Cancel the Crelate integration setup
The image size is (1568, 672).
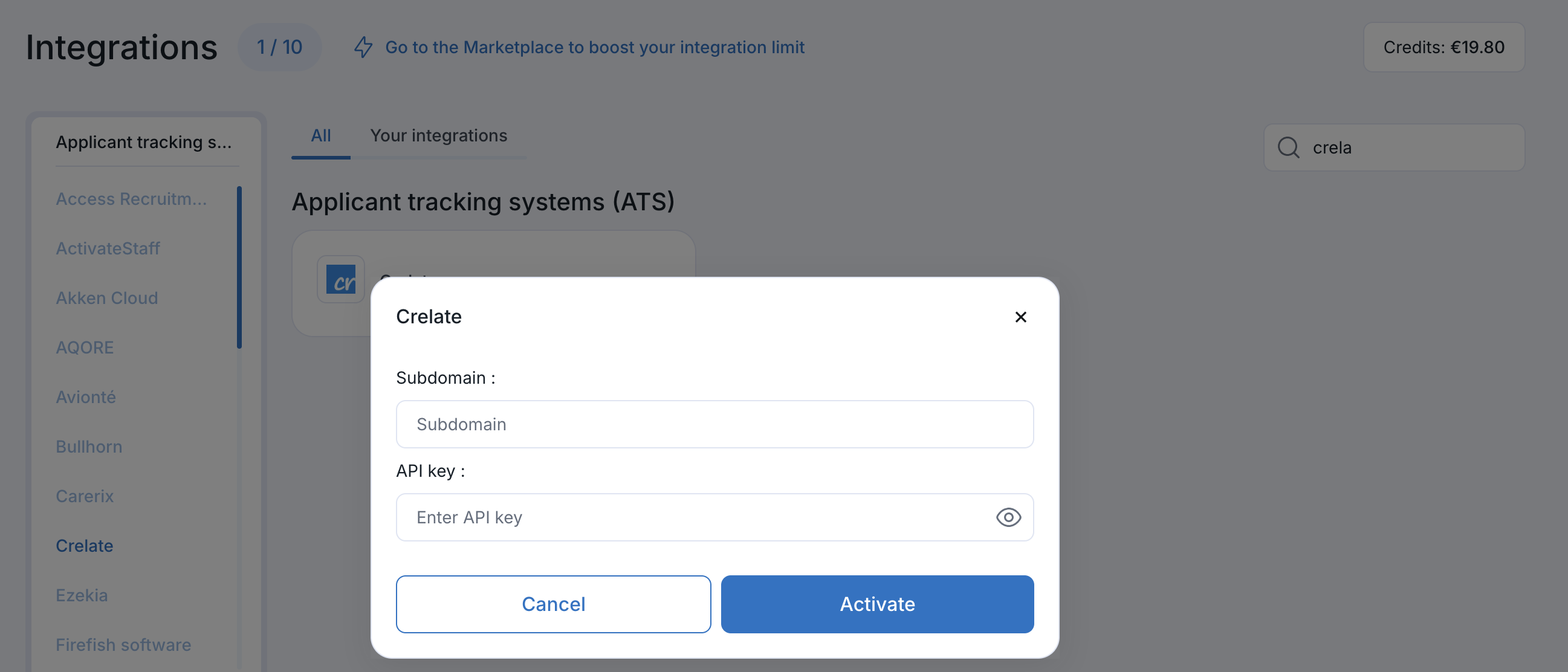click(553, 604)
